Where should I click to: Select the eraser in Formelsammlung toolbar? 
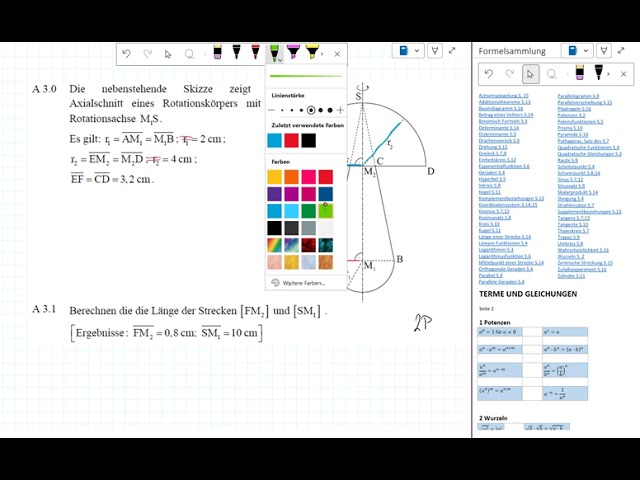(x=580, y=73)
